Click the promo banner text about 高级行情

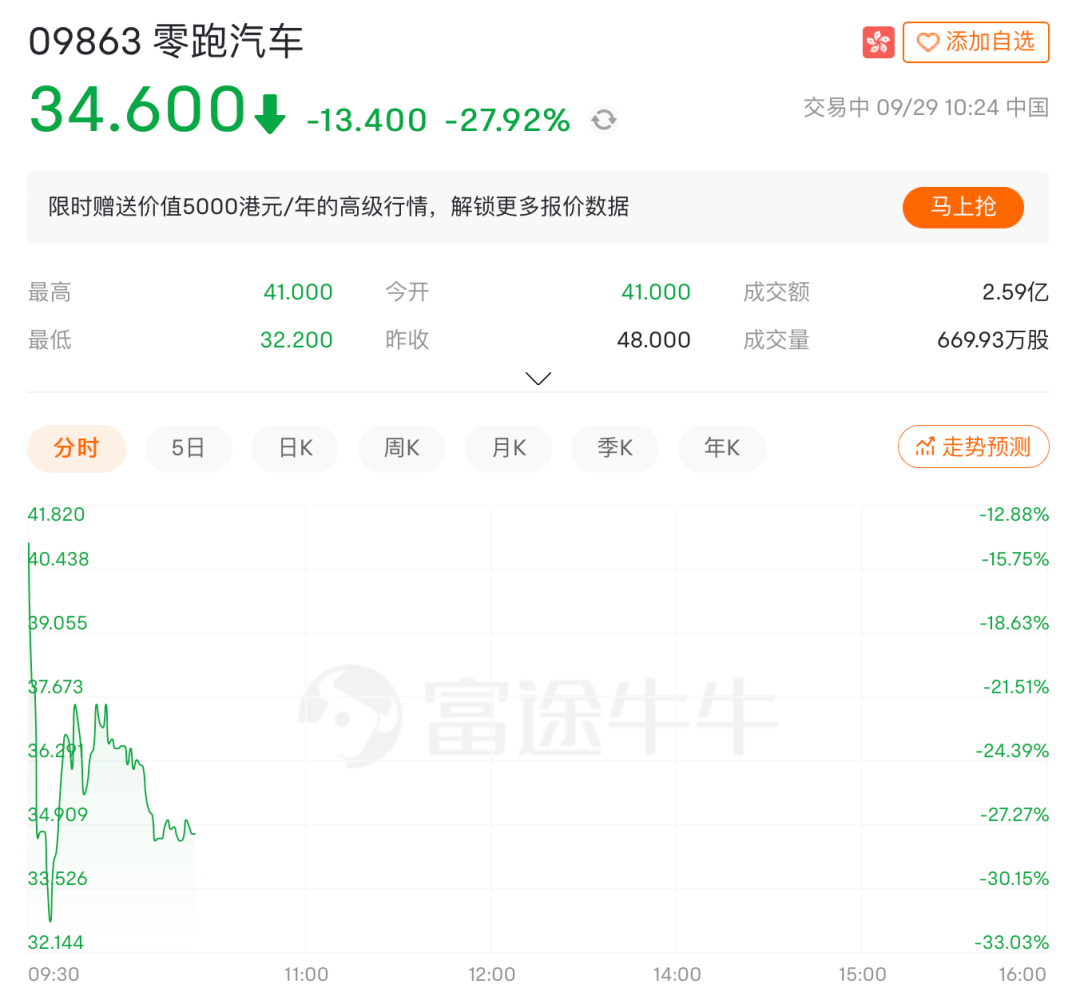338,207
